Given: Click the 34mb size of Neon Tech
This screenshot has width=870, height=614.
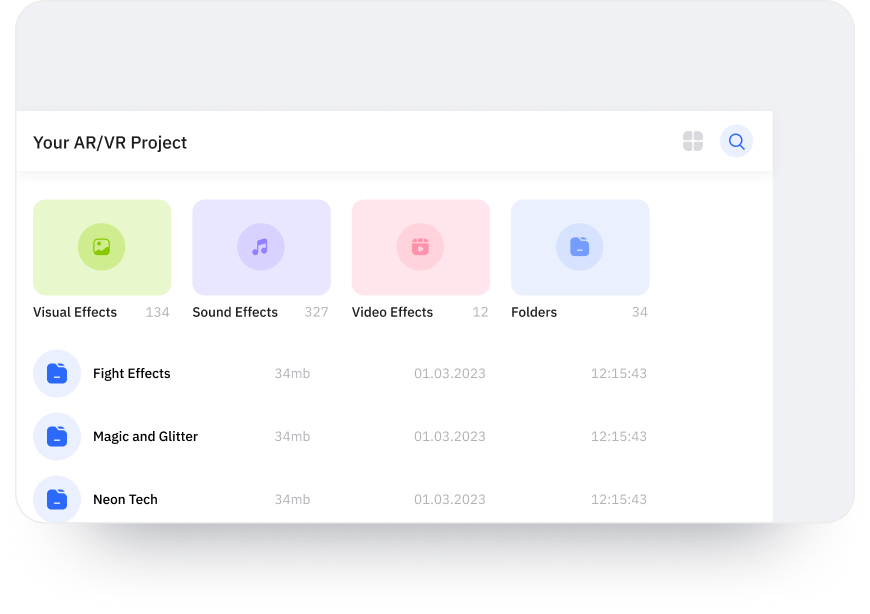Looking at the screenshot, I should [292, 499].
